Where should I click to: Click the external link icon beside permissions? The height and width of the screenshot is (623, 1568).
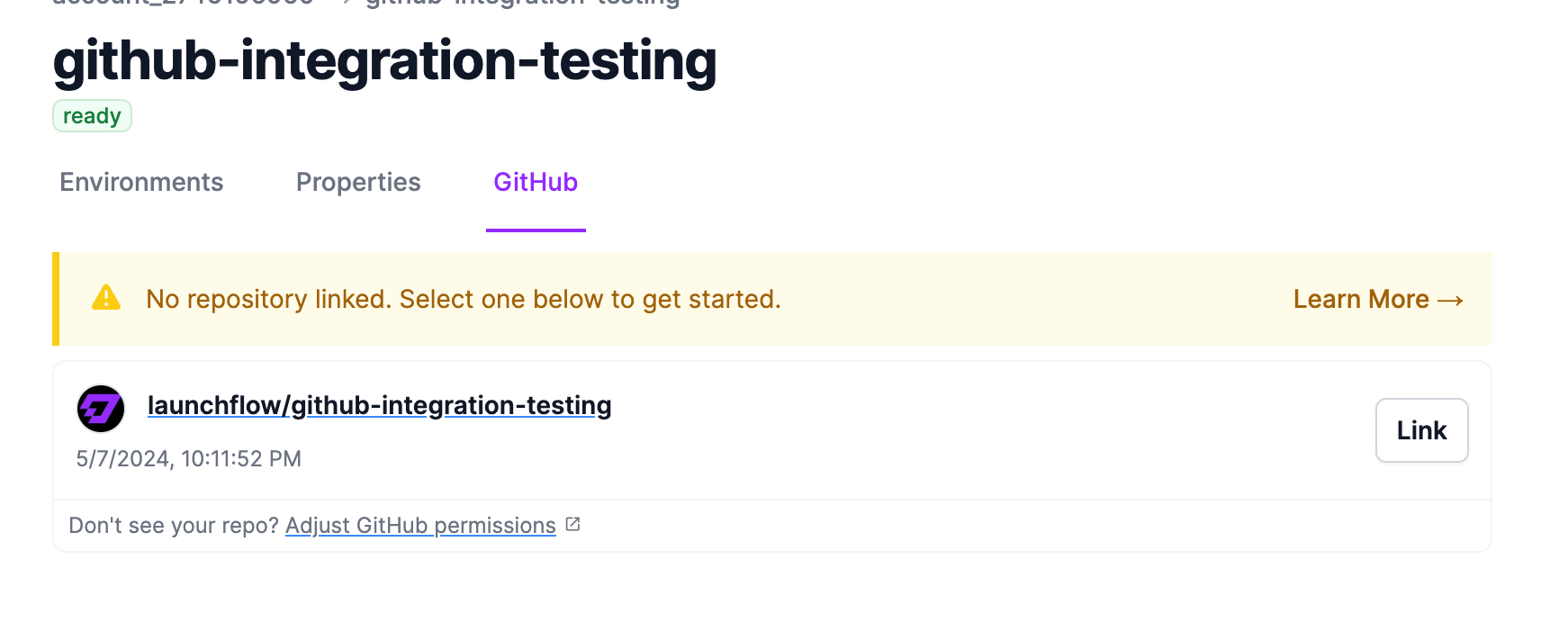573,524
